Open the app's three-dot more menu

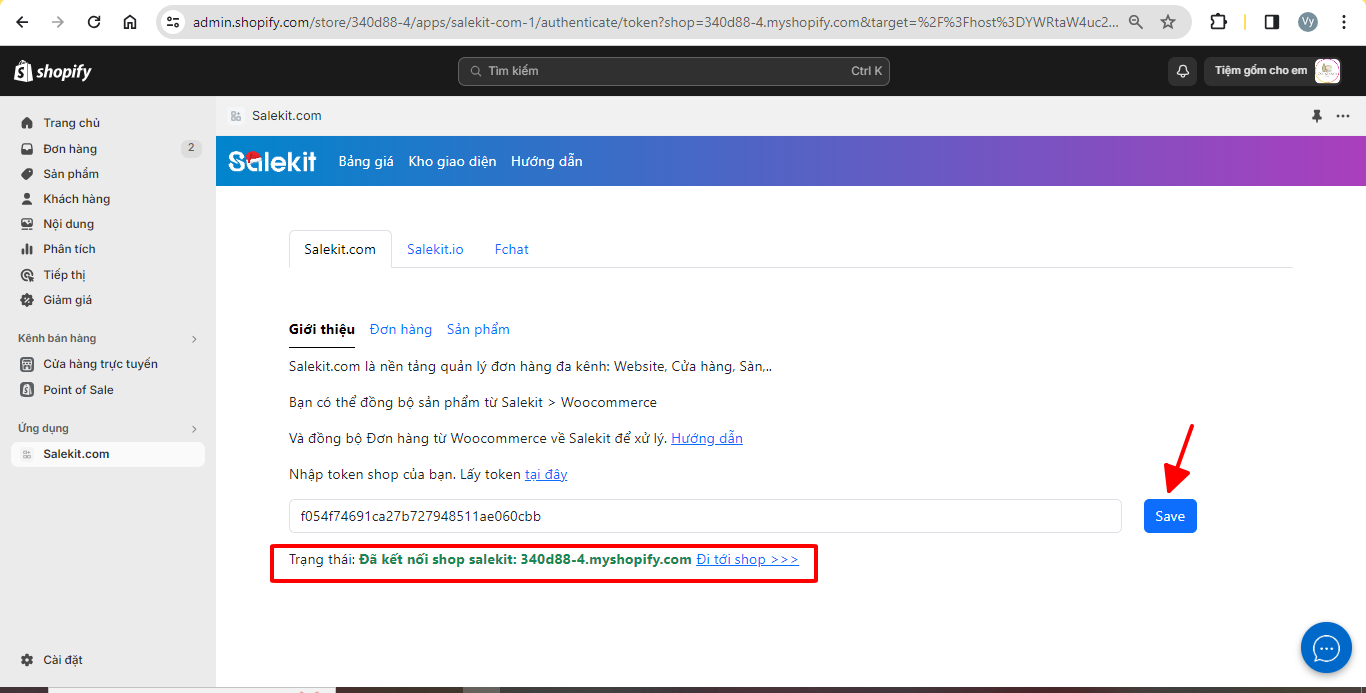tap(1343, 116)
